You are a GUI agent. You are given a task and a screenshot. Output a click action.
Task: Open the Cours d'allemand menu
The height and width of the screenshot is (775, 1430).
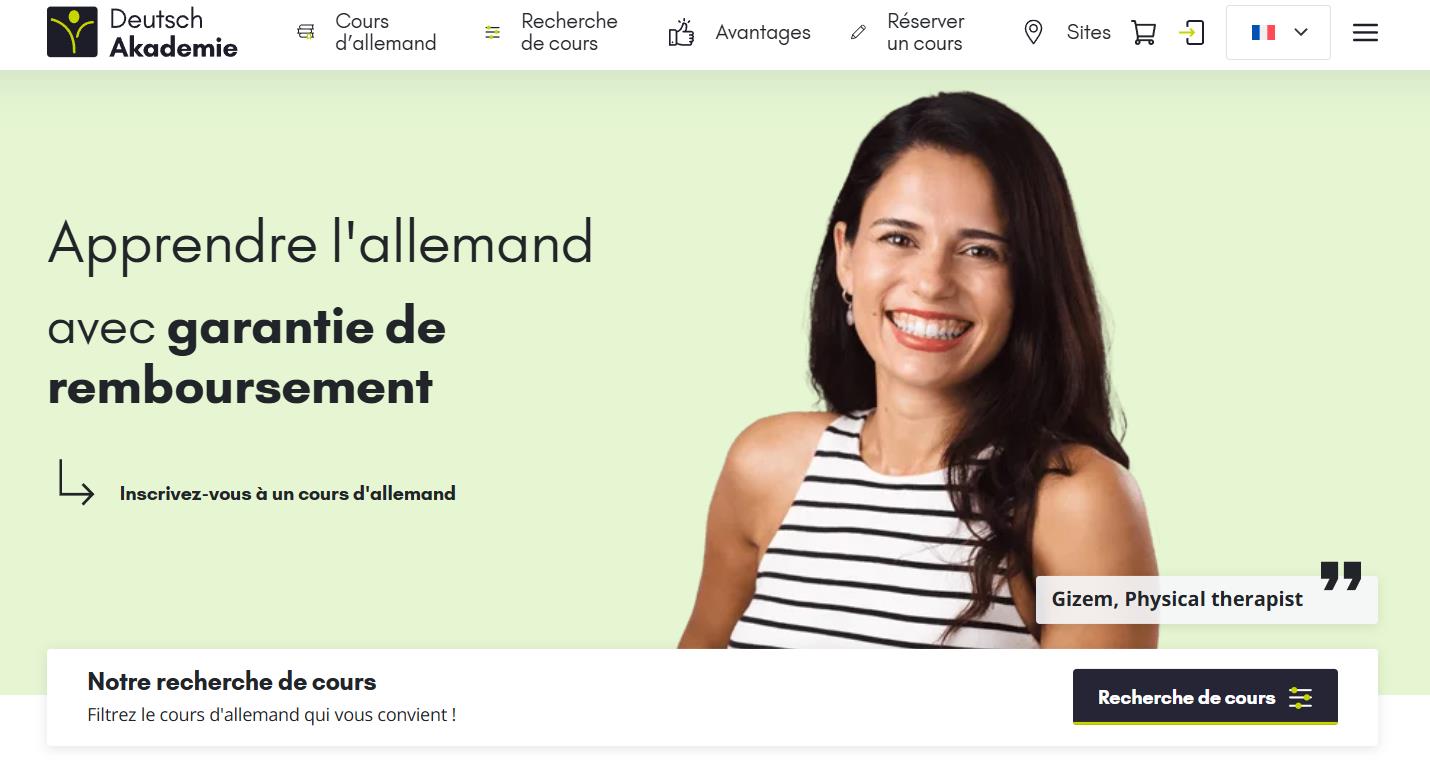coord(386,32)
